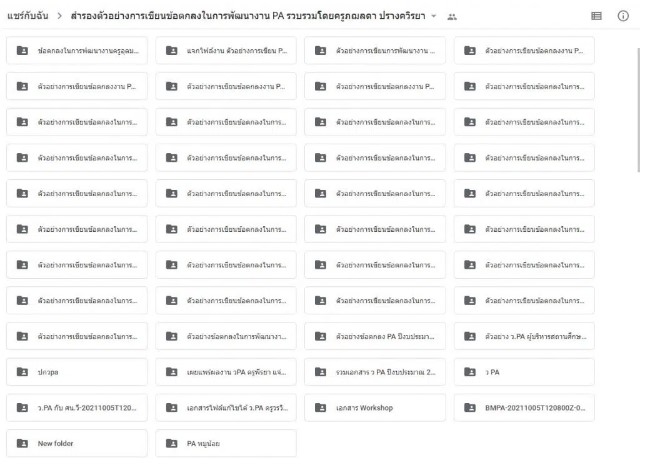Screen dimensions: 652x464
Task: Click folder icon of 'รวมเอกสาร ว PA ปีงบประมาณ'
Action: [321, 372]
